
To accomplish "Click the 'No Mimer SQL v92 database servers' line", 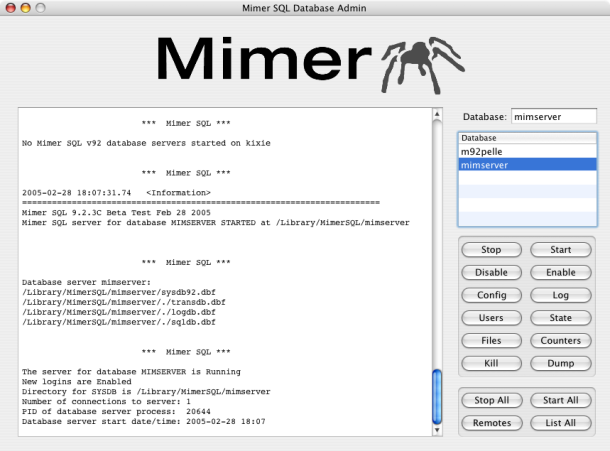I will click(146, 143).
